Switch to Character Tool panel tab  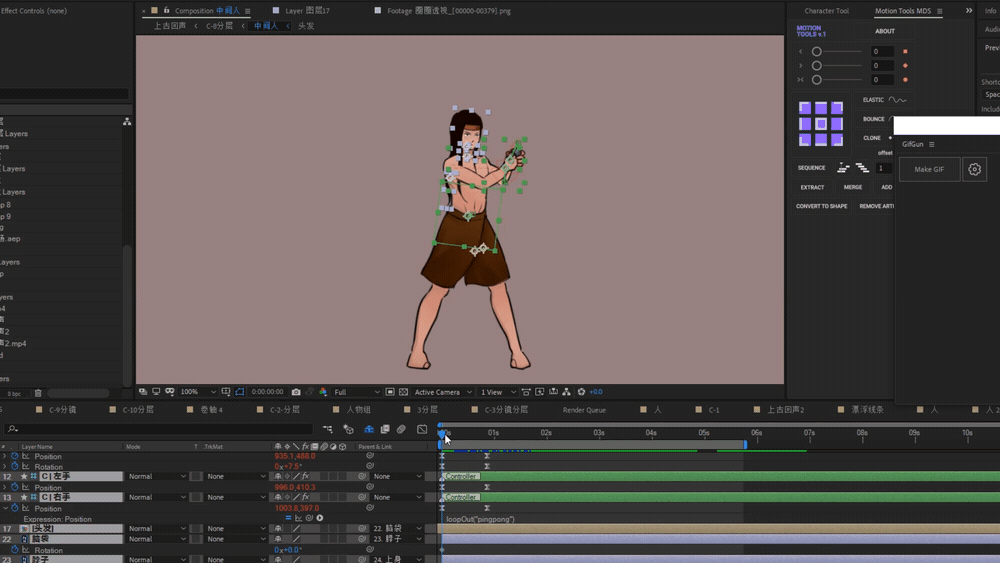click(x=827, y=11)
